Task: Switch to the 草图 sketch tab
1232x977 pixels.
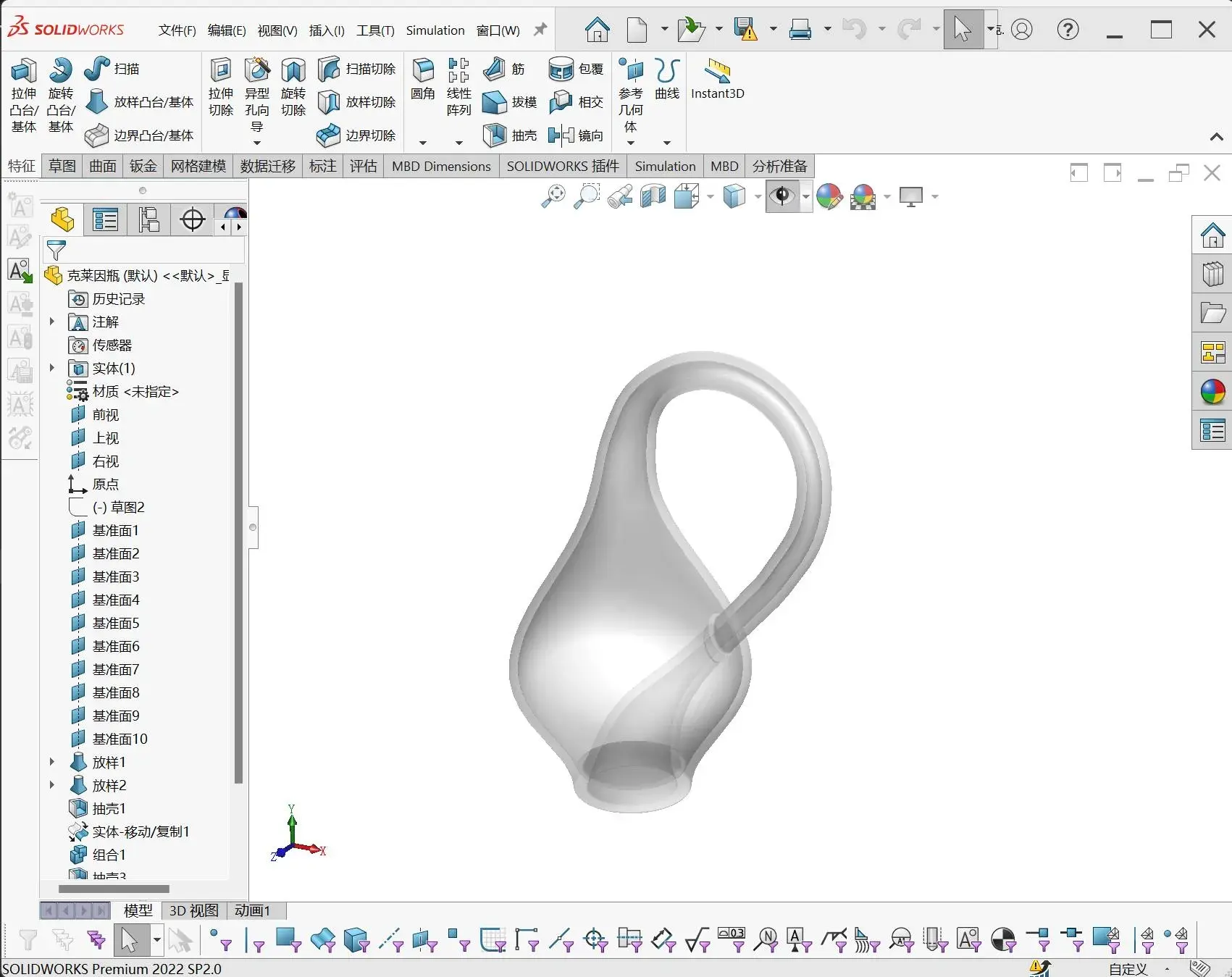Action: pyautogui.click(x=62, y=166)
